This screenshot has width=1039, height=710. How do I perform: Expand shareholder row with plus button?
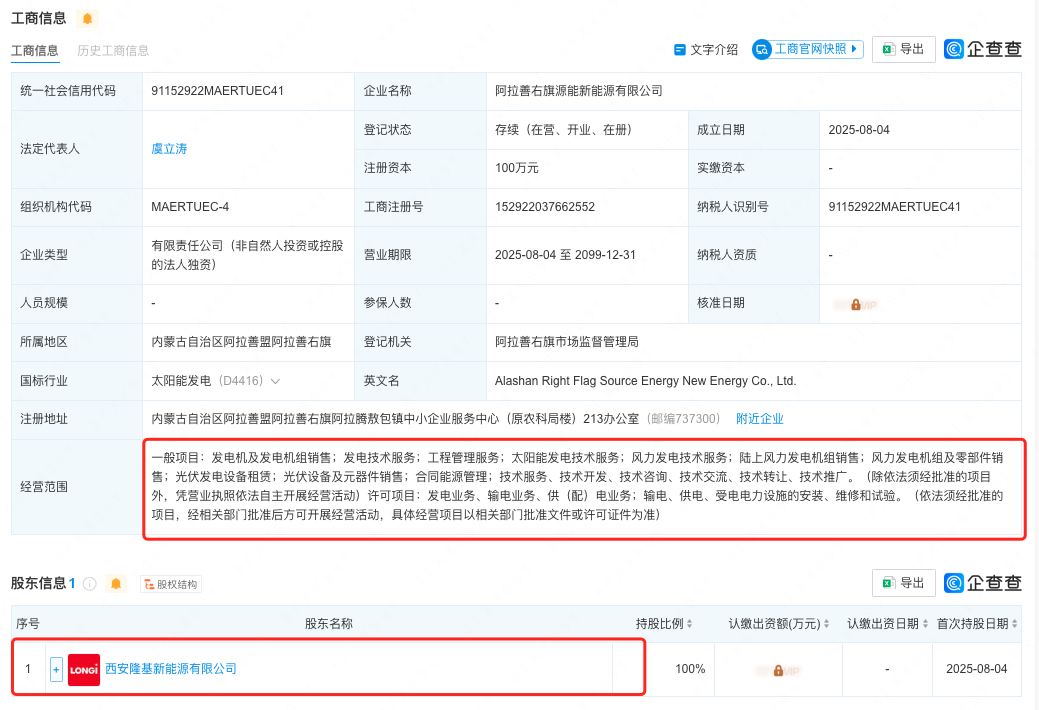(56, 670)
